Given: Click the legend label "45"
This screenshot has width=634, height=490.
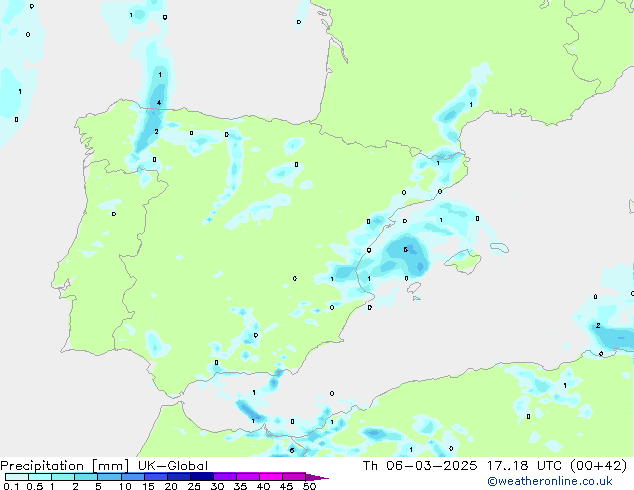Looking at the screenshot, I should (x=286, y=486).
